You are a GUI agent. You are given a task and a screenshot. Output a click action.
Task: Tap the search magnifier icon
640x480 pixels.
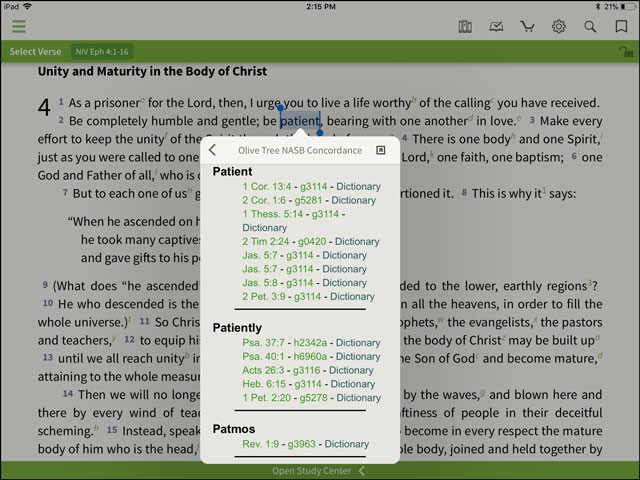[x=590, y=27]
